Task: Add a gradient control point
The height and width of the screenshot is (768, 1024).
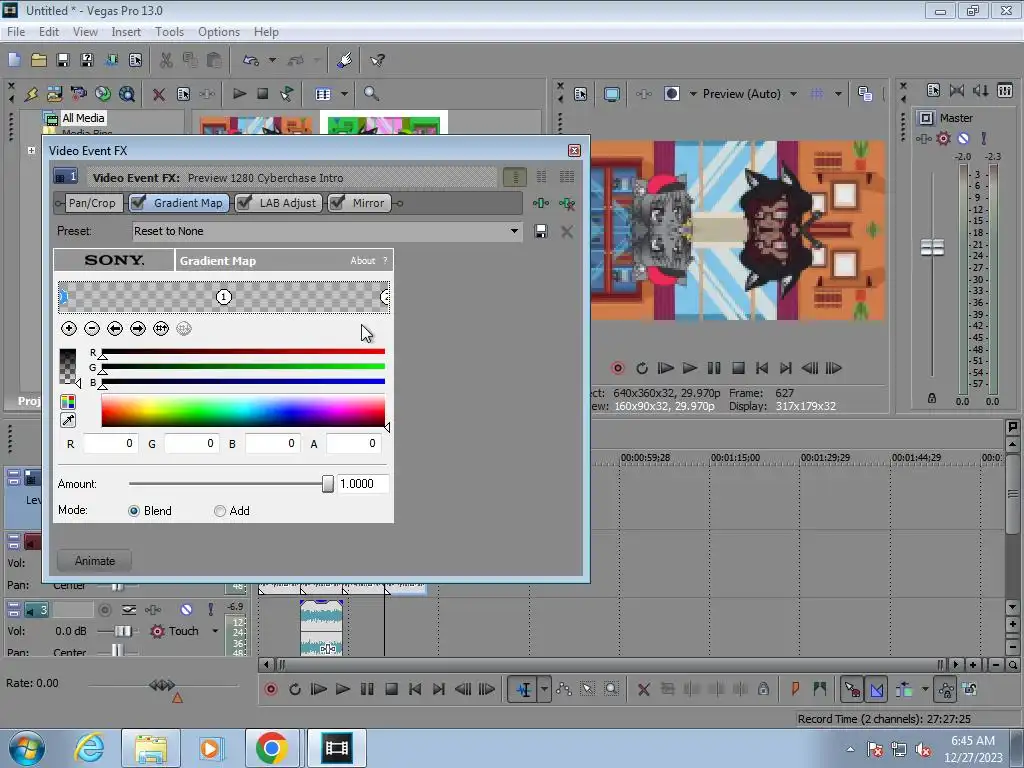Action: (69, 328)
